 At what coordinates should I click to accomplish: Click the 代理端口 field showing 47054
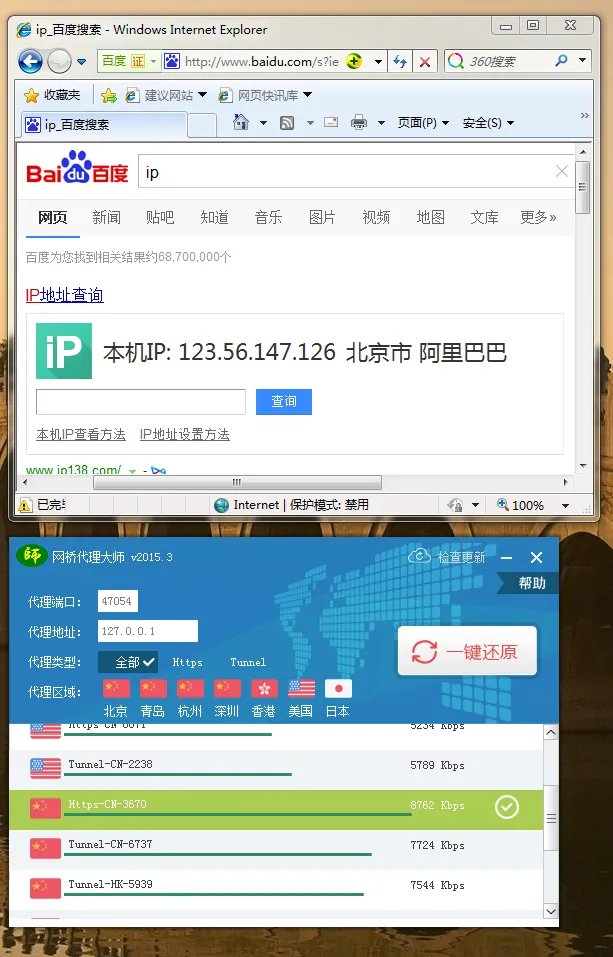(x=117, y=601)
